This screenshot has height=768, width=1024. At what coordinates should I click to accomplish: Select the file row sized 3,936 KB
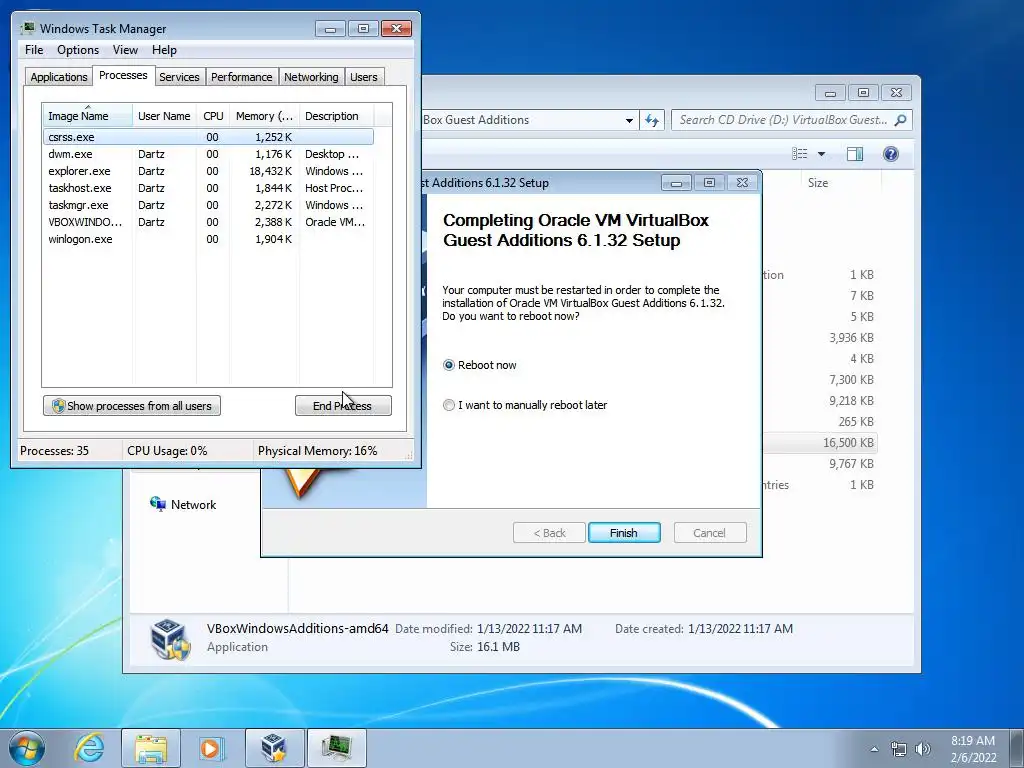pyautogui.click(x=820, y=338)
